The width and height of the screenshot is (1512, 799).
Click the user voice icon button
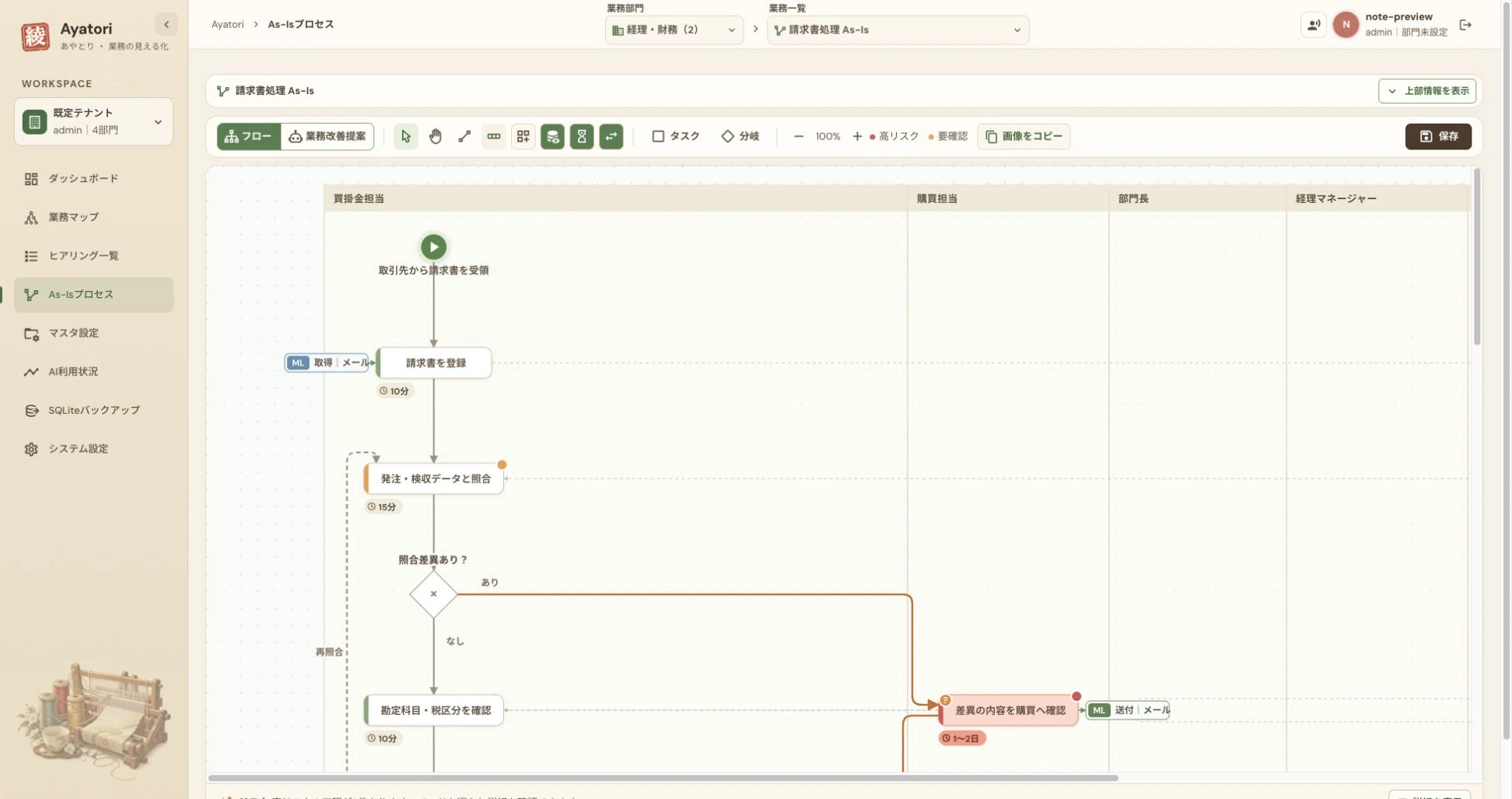1313,25
